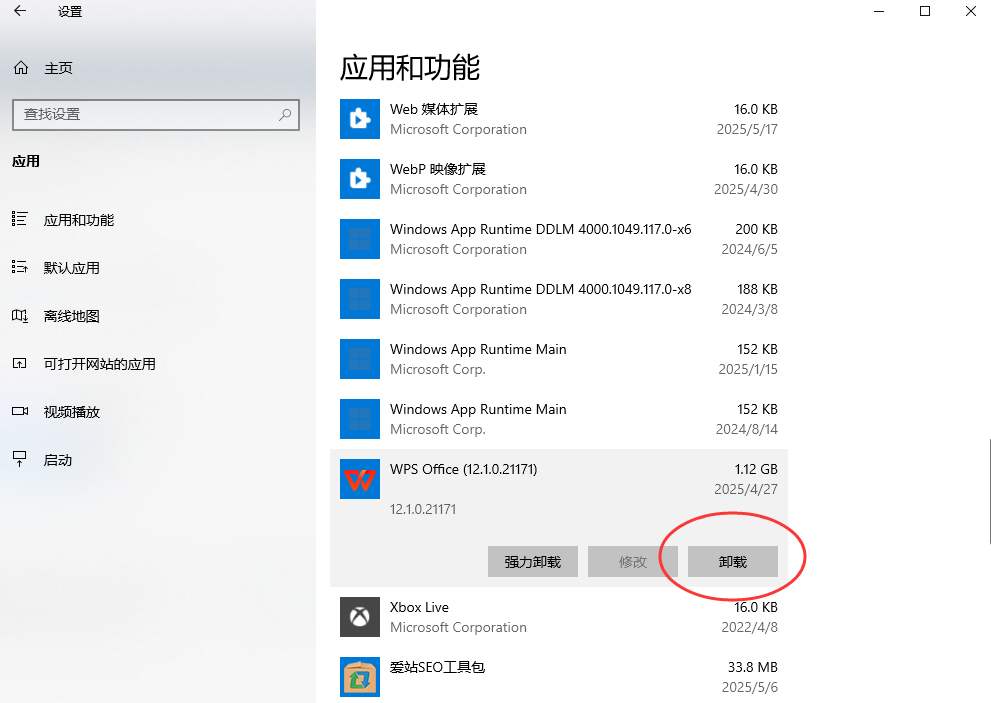Click the 默认应用 sidebar icon
This screenshot has height=703, width=991.
(20, 267)
